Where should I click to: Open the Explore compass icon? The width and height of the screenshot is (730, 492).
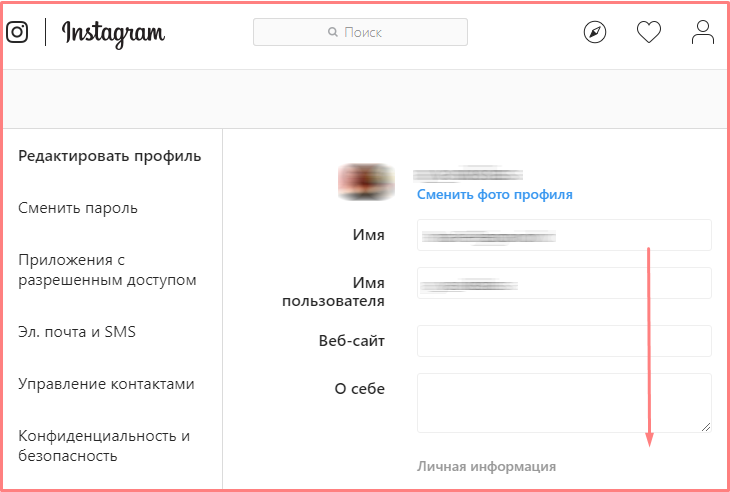click(595, 32)
